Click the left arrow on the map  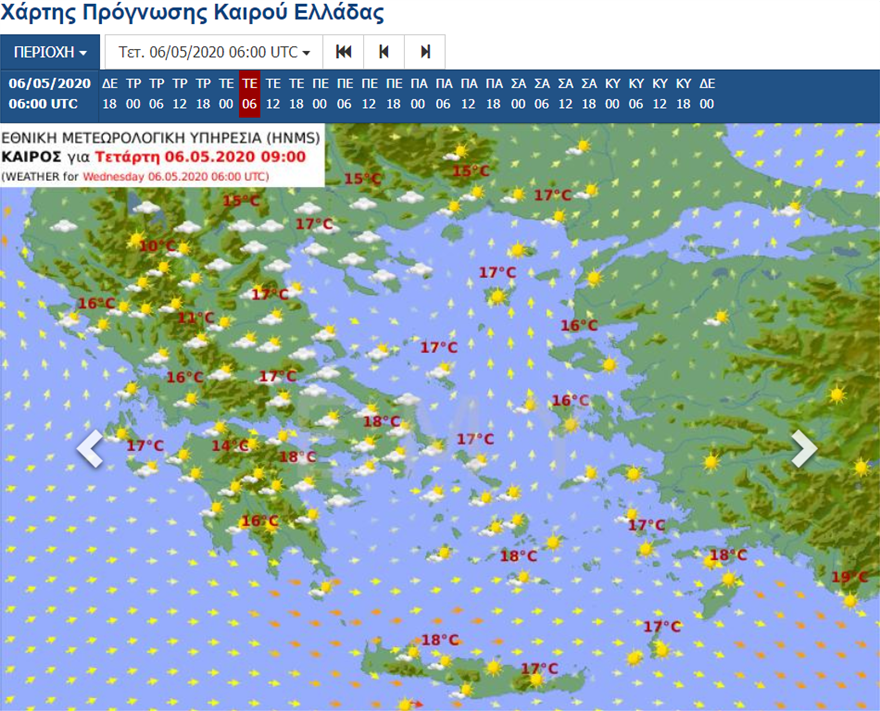[x=90, y=449]
